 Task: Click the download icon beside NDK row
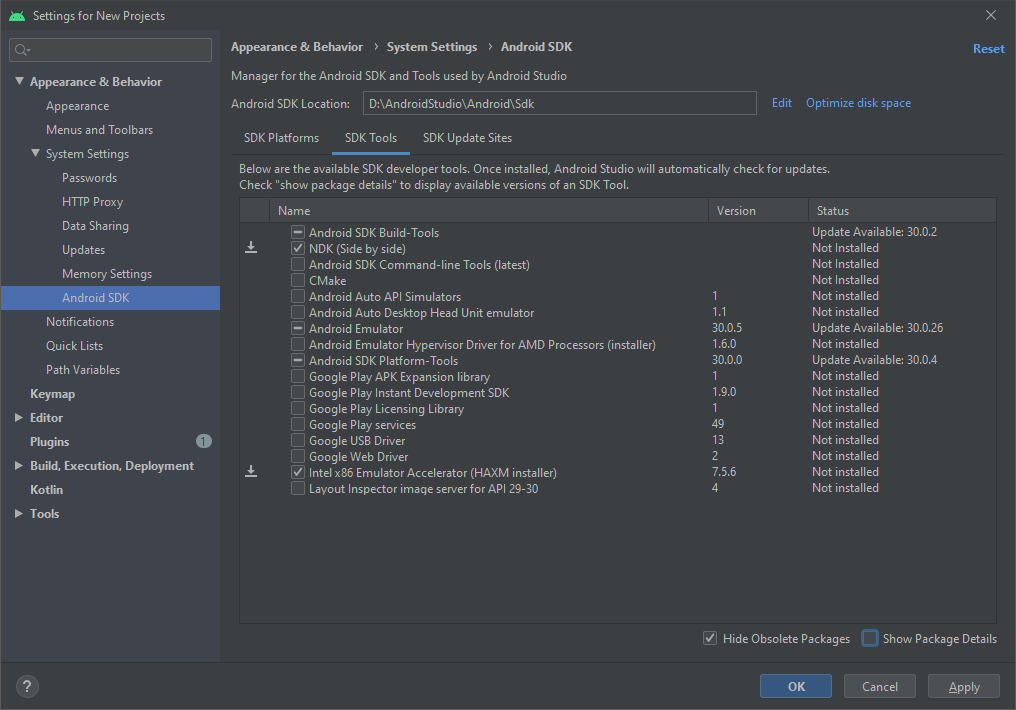click(251, 248)
